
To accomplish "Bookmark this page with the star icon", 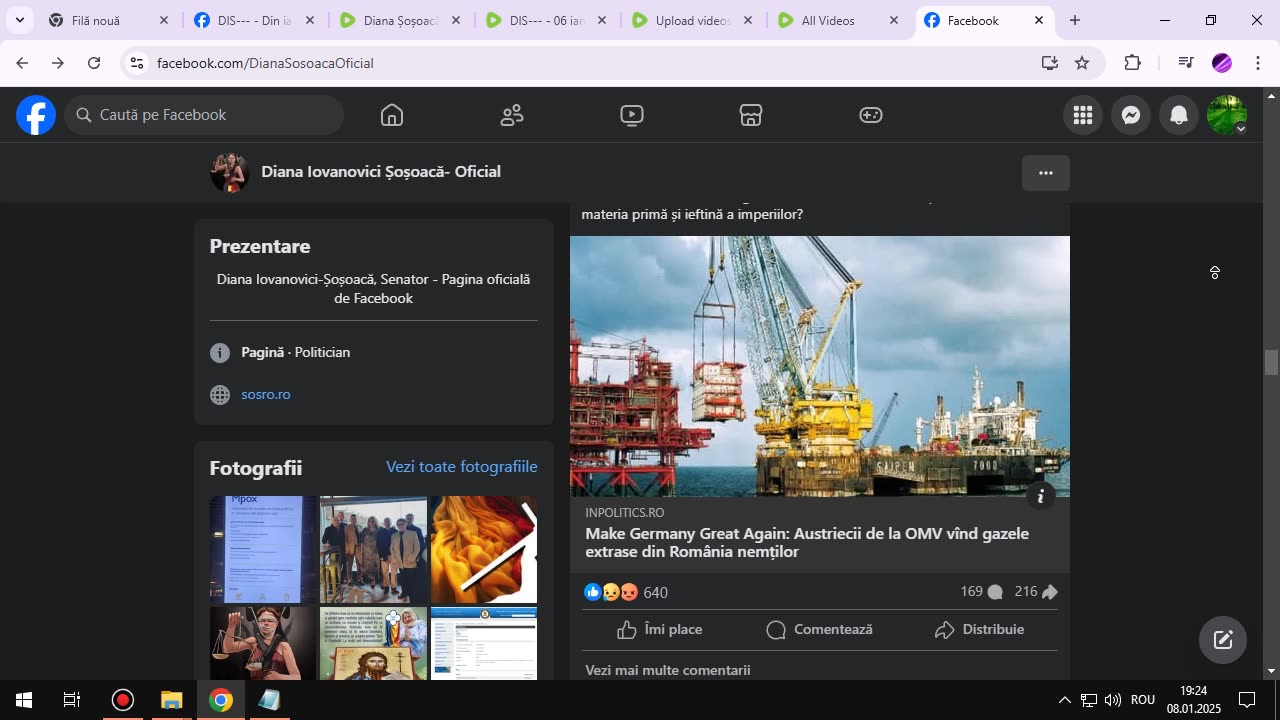I will click(x=1082, y=63).
